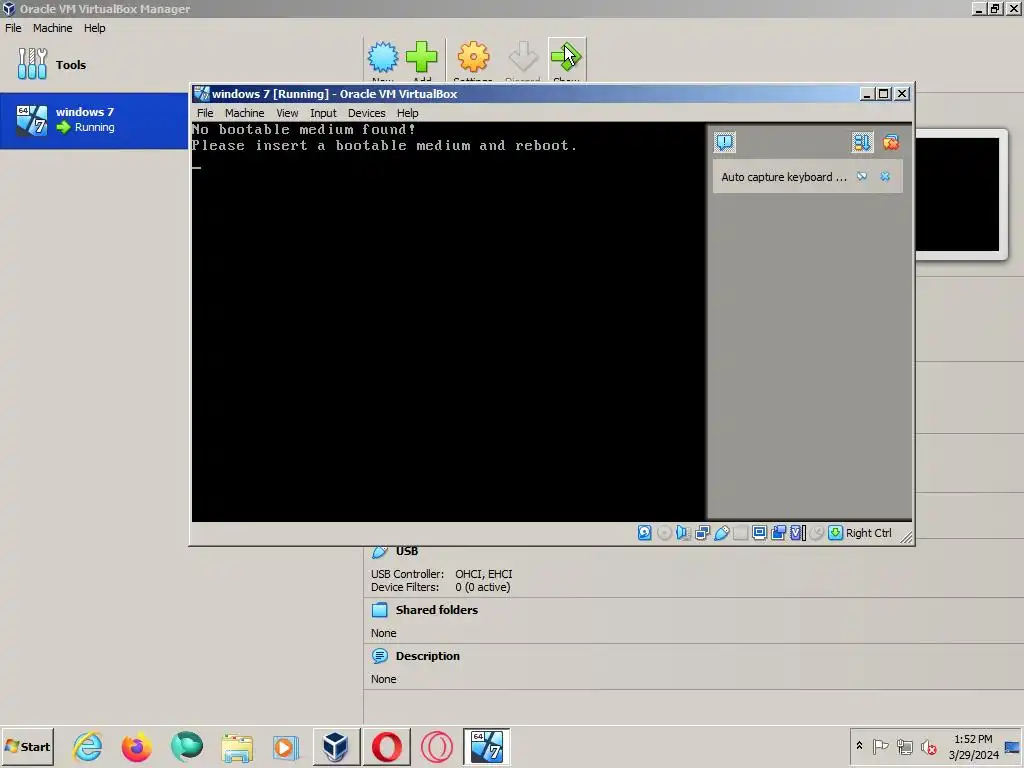Open File menu in VirtualBox Manager

13,28
